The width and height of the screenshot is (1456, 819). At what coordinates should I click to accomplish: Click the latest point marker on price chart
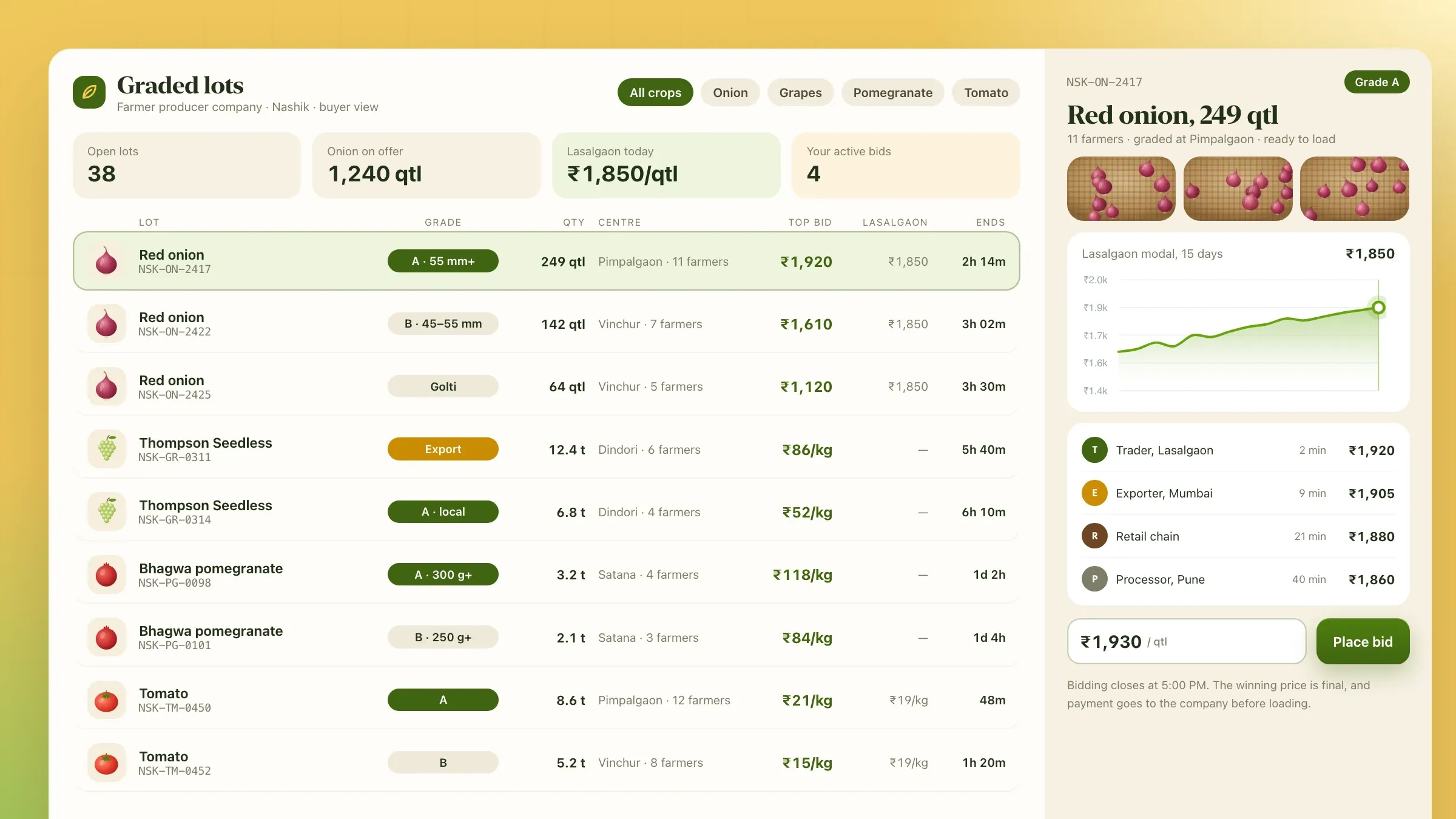click(x=1378, y=308)
